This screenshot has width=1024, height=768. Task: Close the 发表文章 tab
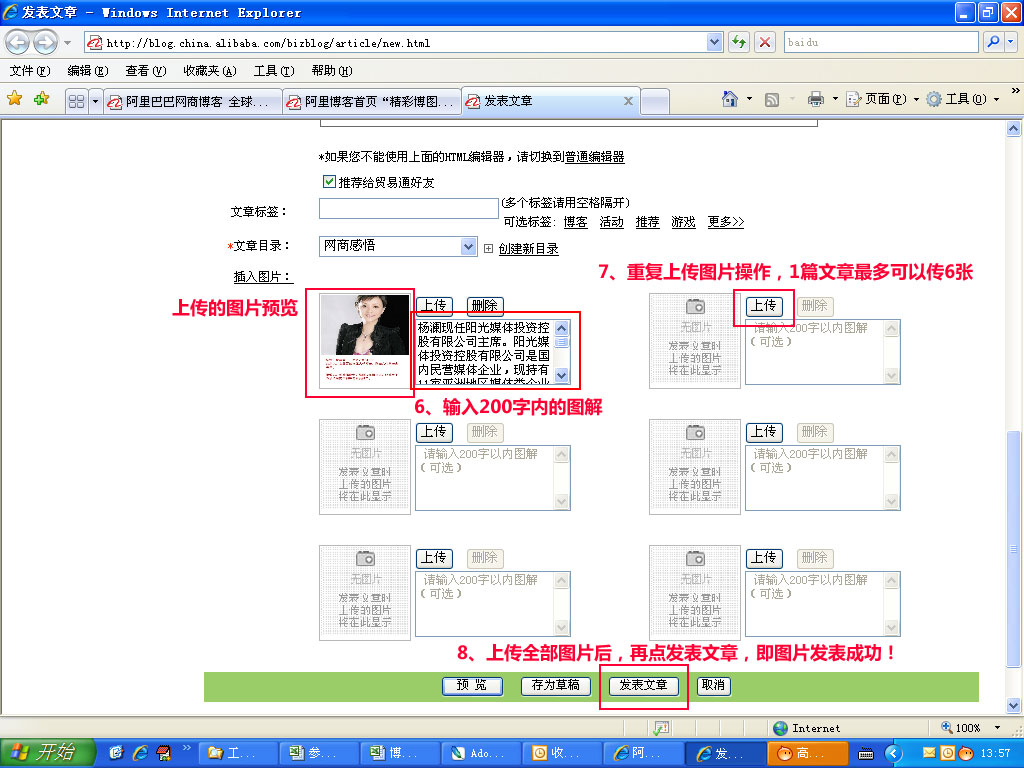pos(628,101)
